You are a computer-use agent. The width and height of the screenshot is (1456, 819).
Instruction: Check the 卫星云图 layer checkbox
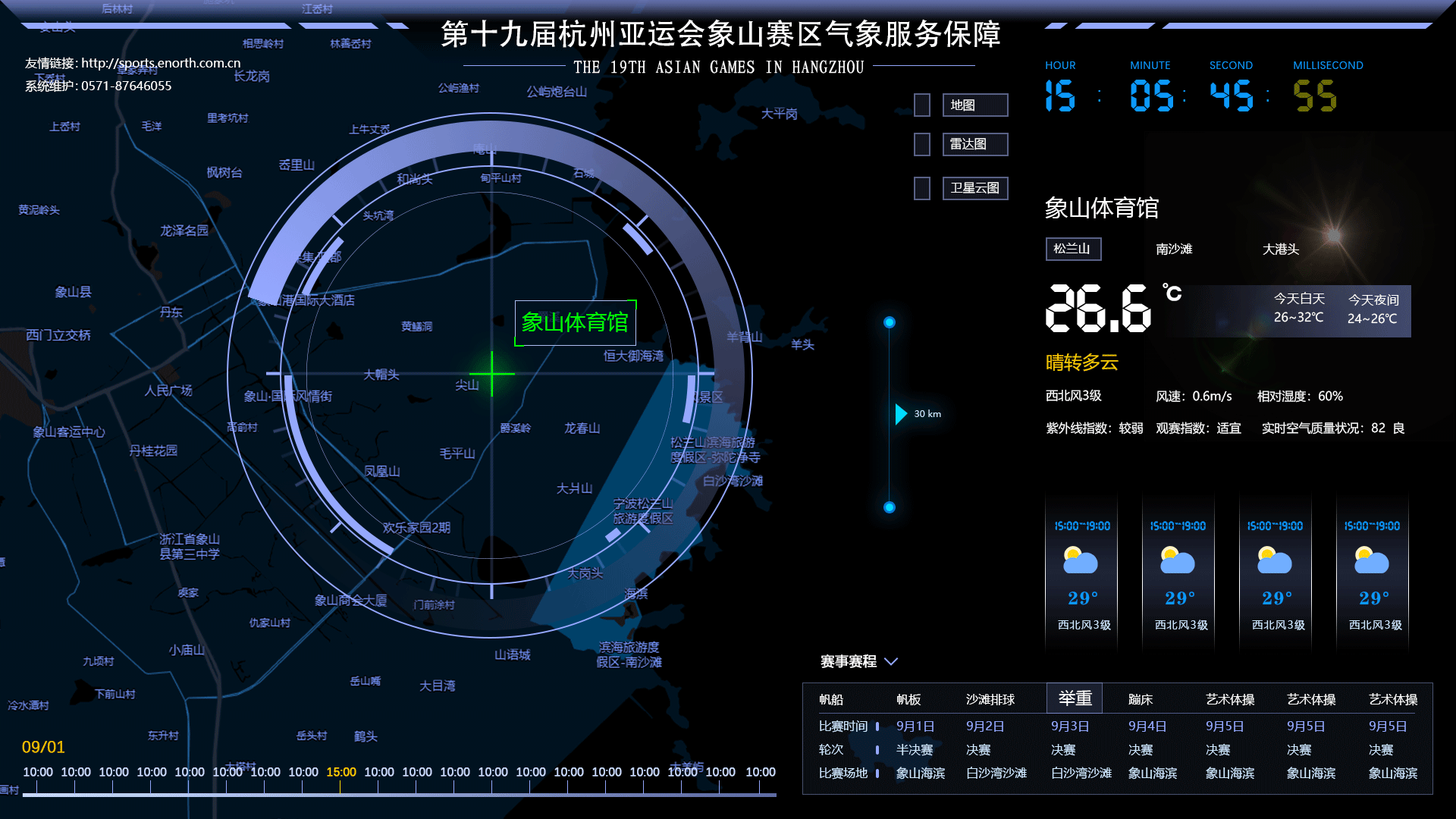(x=921, y=188)
